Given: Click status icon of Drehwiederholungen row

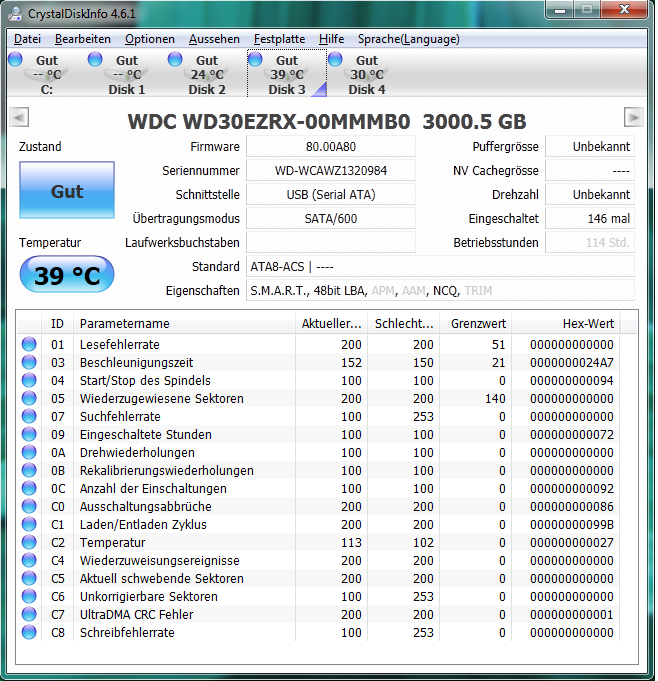Looking at the screenshot, I should (29, 452).
